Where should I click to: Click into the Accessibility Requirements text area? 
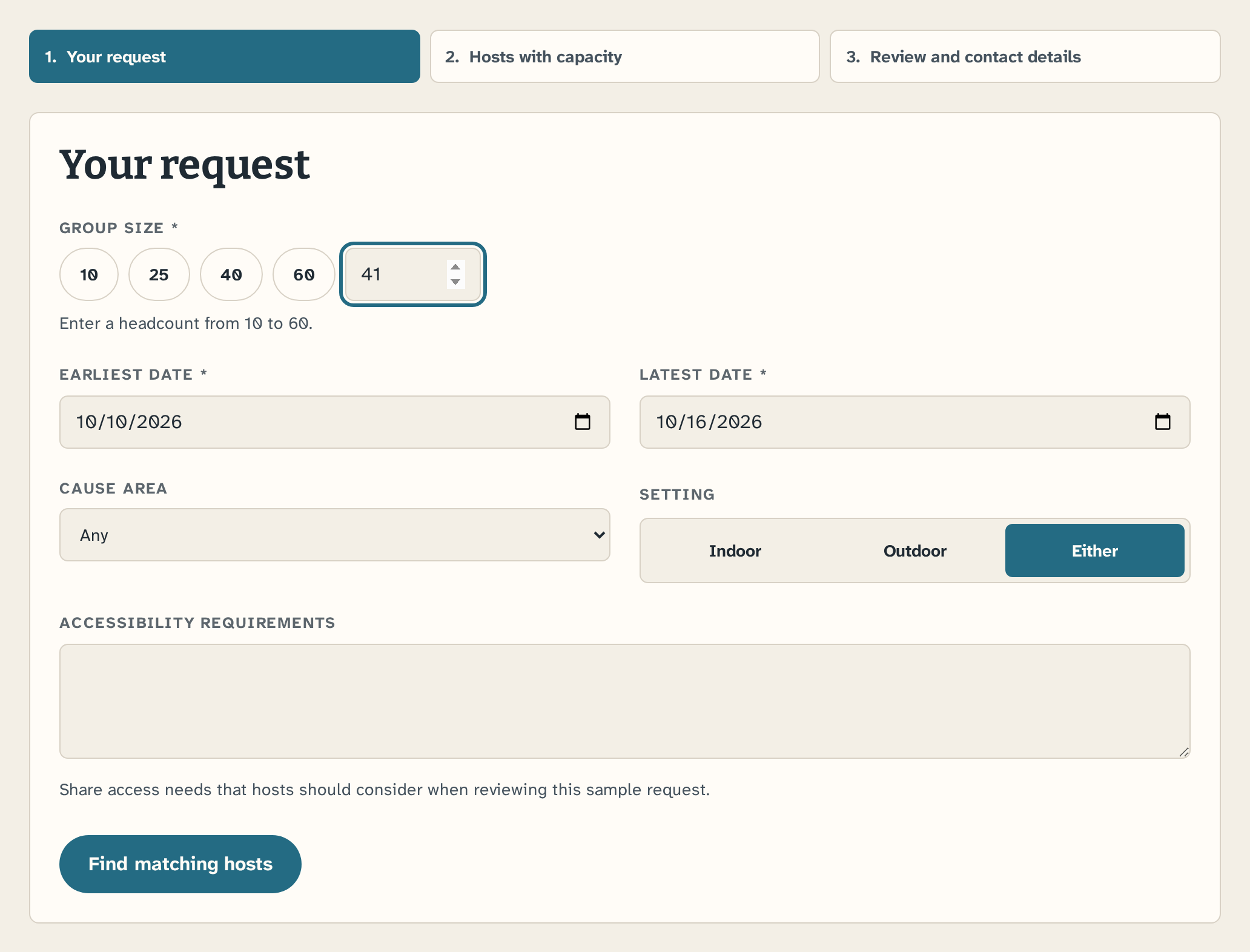(x=624, y=701)
